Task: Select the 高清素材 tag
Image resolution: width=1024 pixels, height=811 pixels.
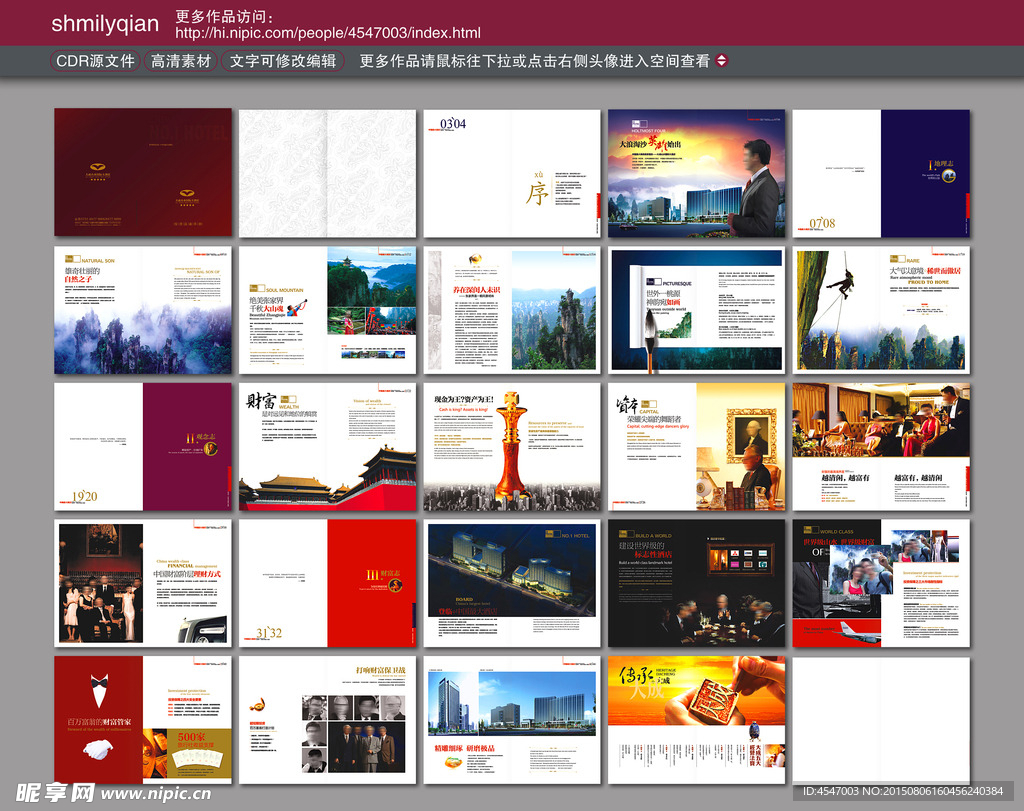Action: click(181, 61)
